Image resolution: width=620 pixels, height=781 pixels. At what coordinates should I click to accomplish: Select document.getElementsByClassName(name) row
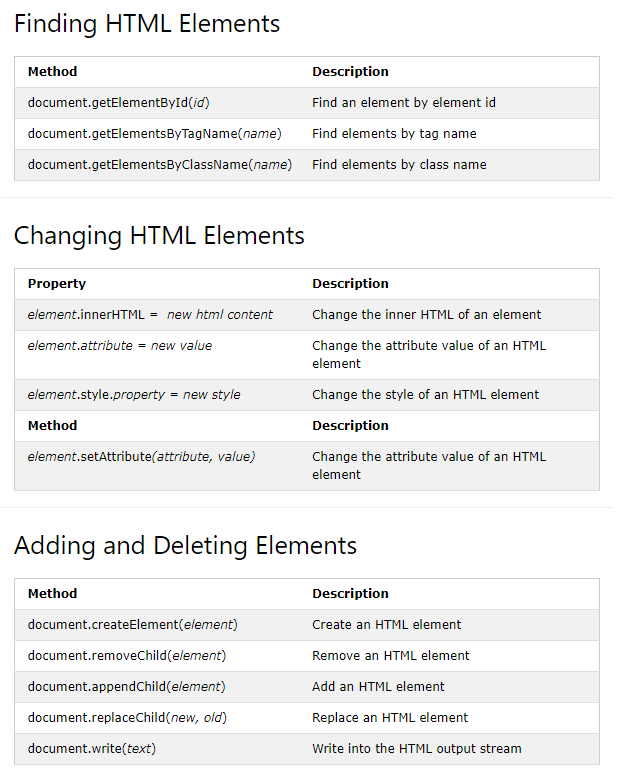pyautogui.click(x=307, y=165)
